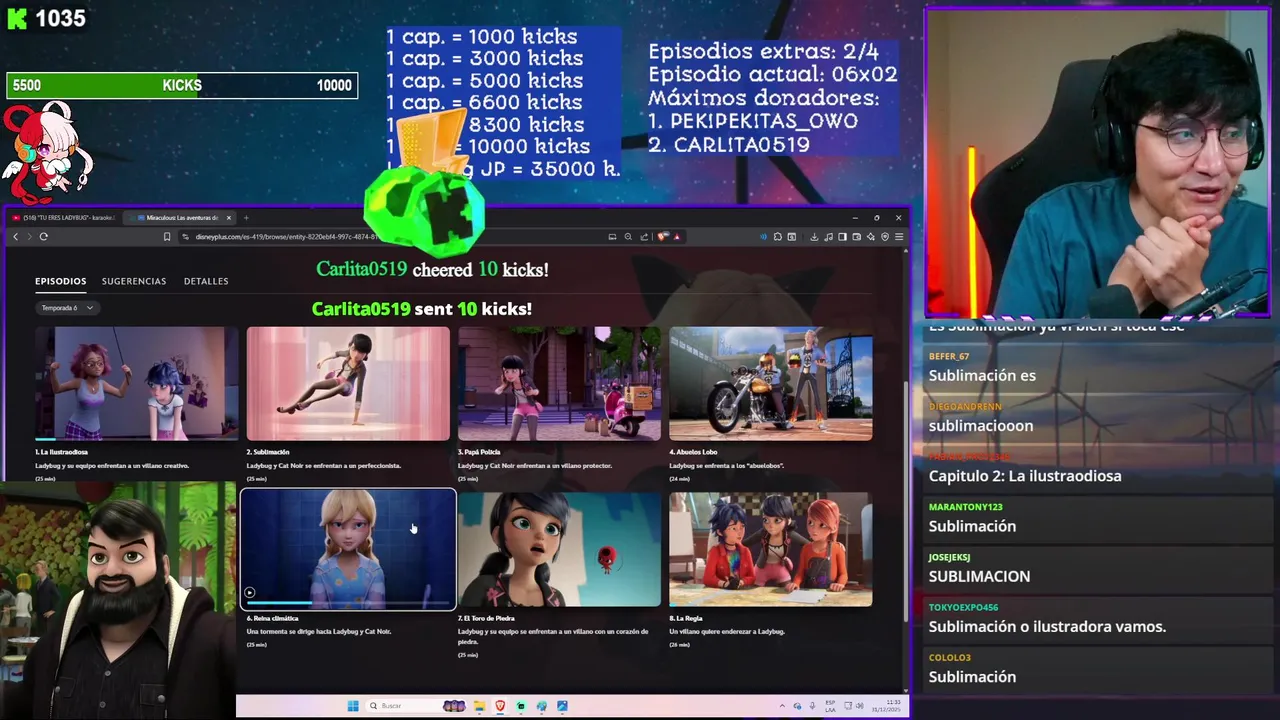Open the music note playlist icon
The width and height of the screenshot is (1280, 720).
pos(828,237)
